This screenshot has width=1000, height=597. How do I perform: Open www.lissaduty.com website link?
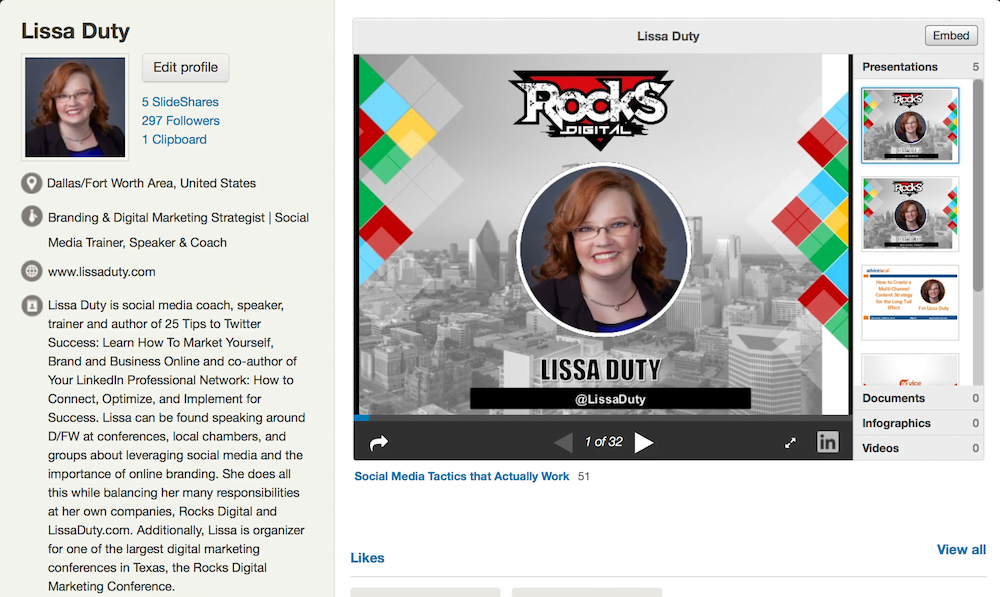101,272
